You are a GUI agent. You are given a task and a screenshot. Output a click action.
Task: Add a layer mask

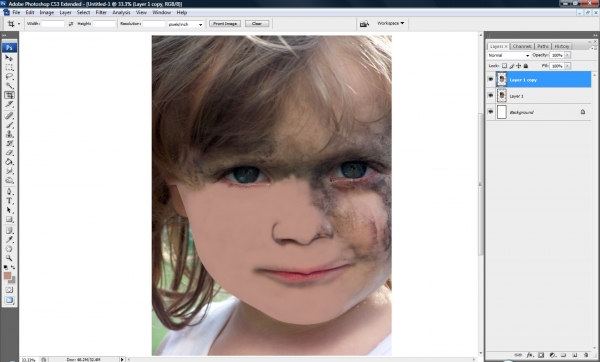point(541,355)
